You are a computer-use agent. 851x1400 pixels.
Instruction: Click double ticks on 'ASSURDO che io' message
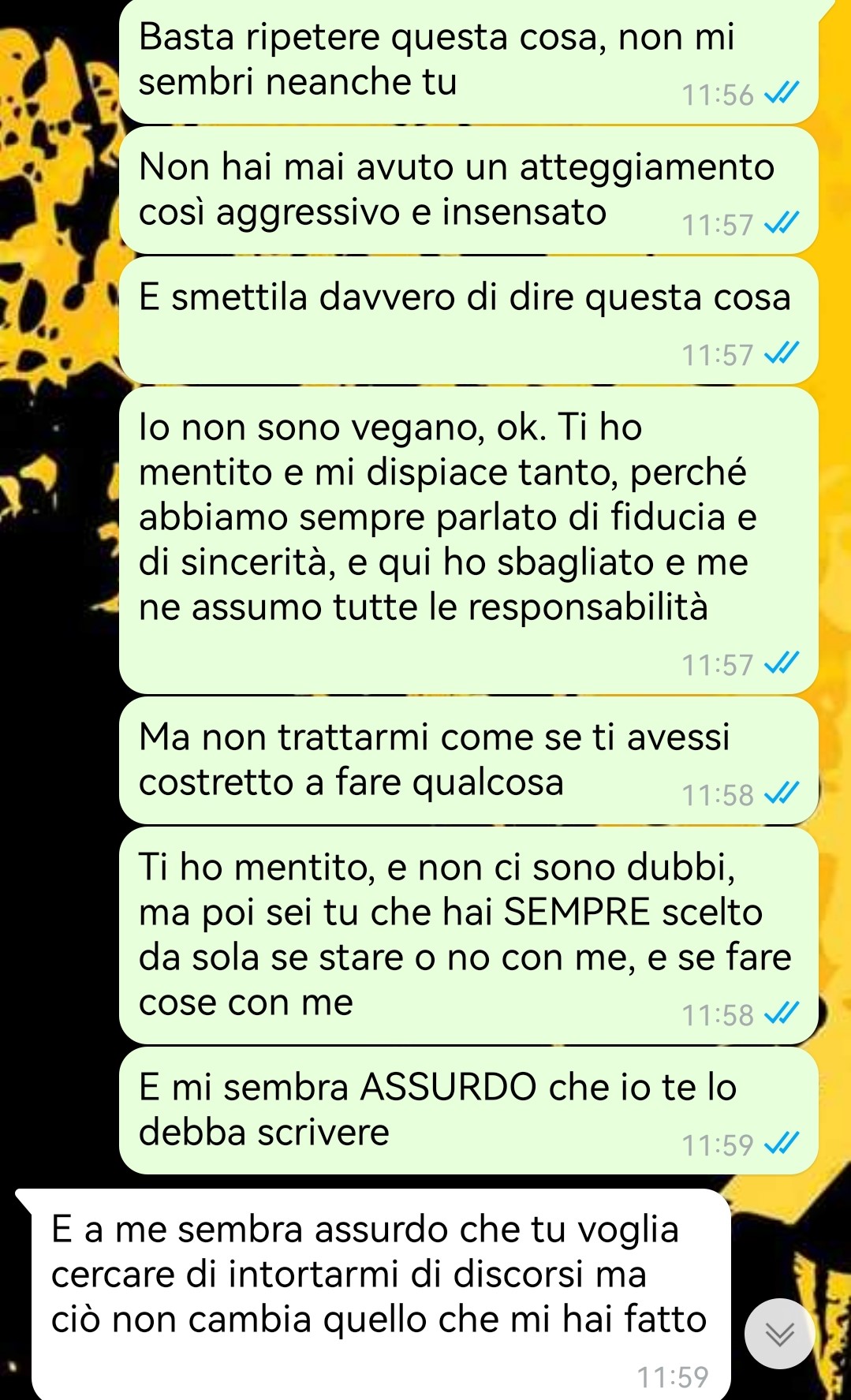782,1144
